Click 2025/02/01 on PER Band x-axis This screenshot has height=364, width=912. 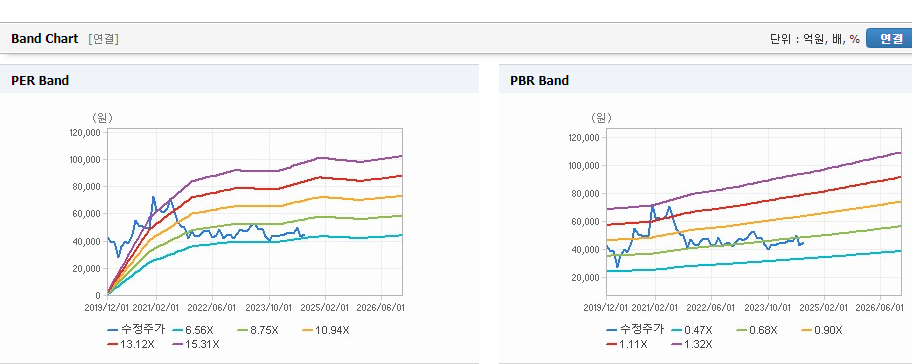[x=325, y=308]
